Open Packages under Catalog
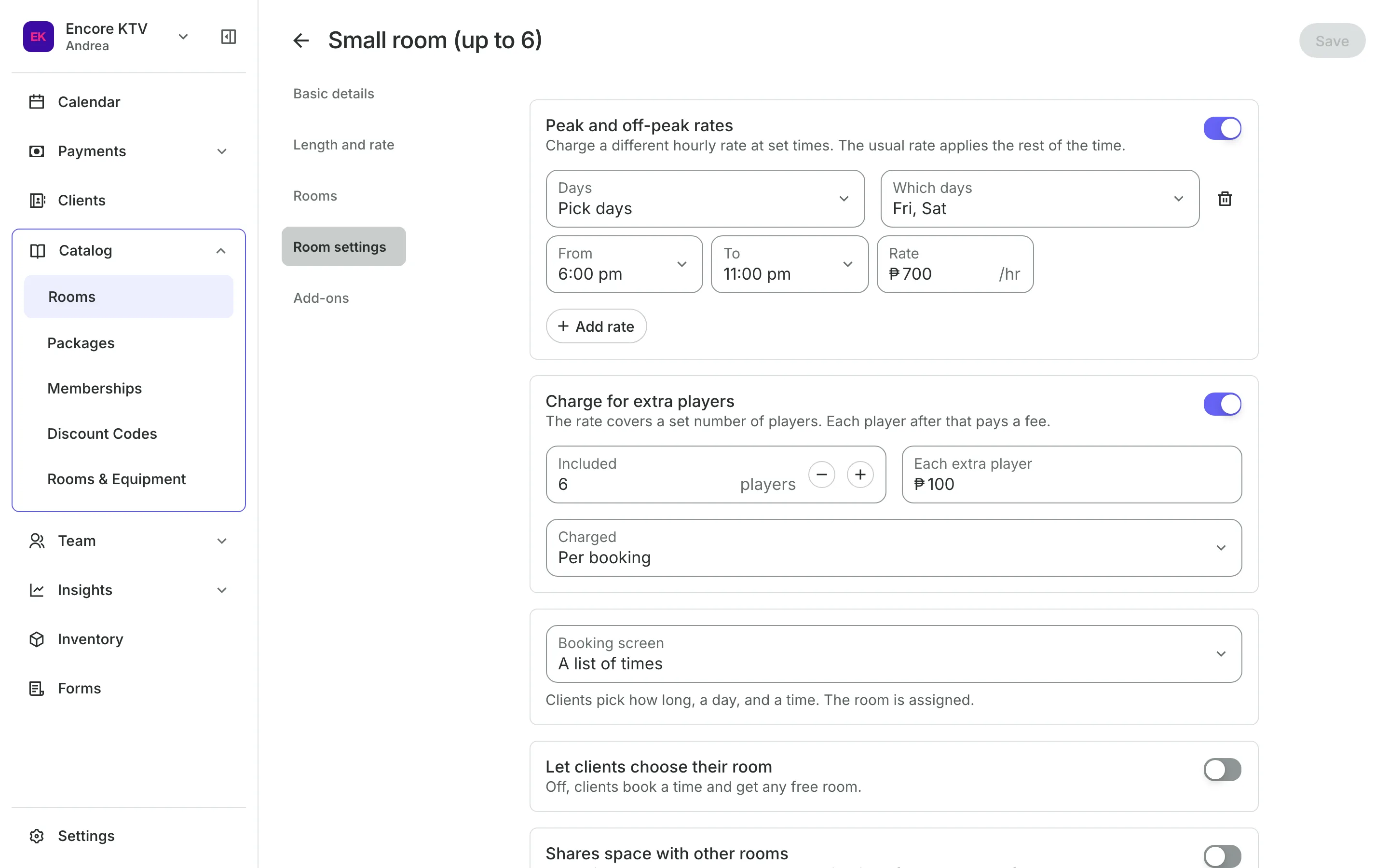 [x=129, y=343]
